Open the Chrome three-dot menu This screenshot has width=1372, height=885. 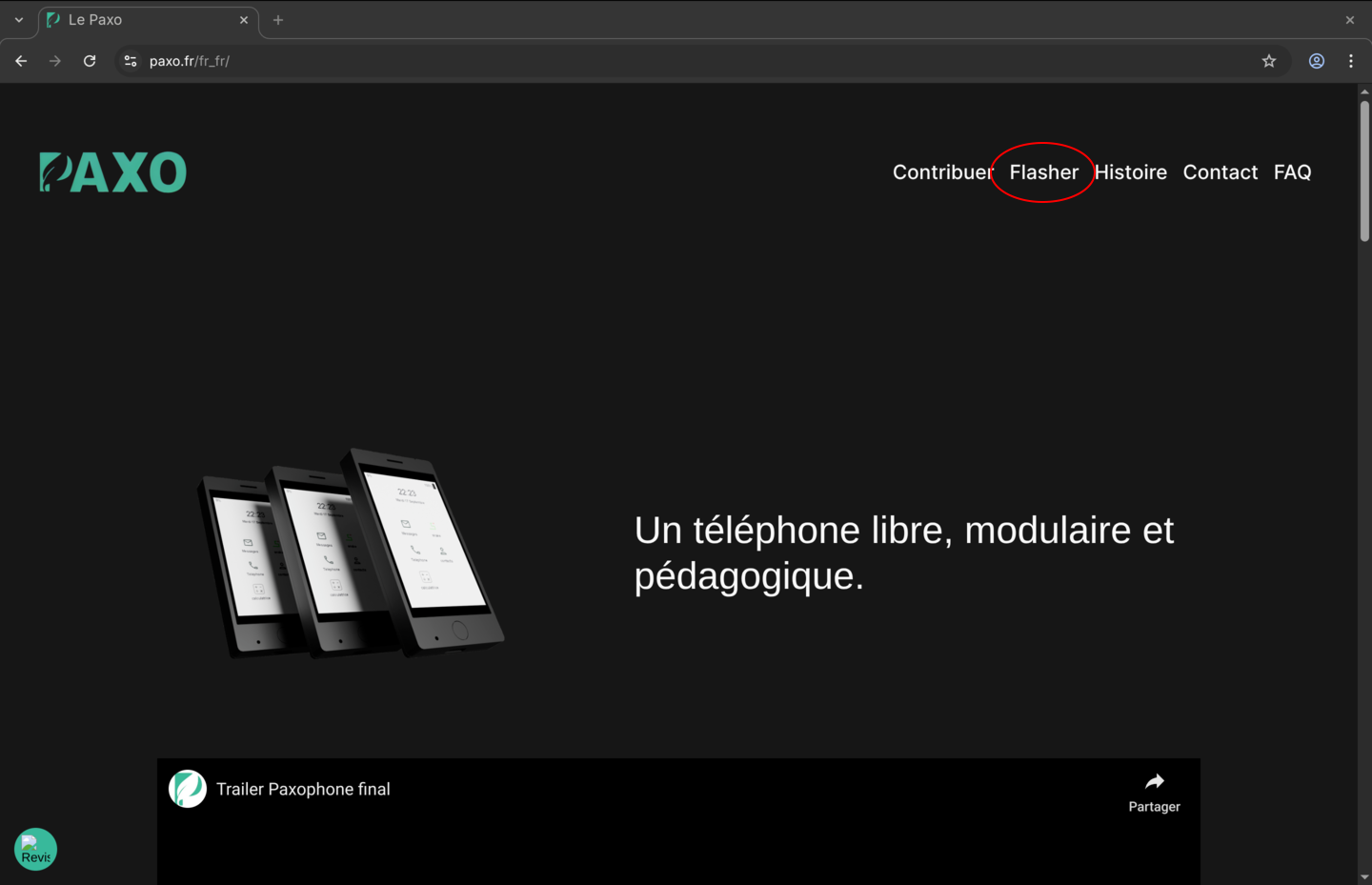pos(1350,60)
